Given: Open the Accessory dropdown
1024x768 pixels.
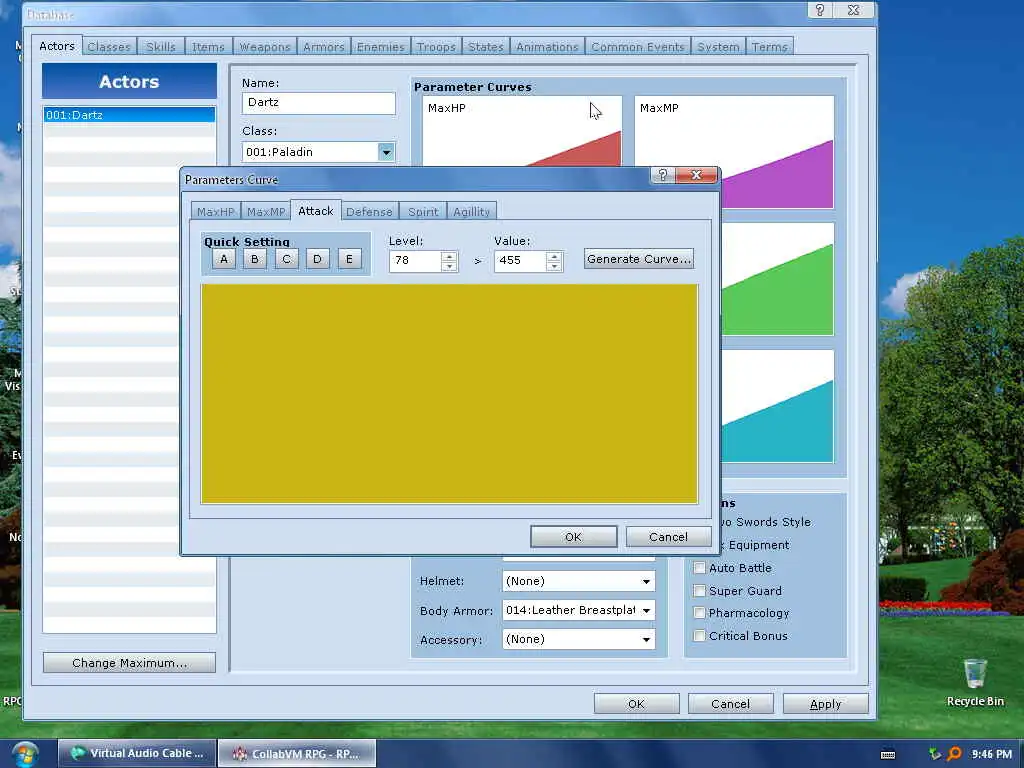Looking at the screenshot, I should (579, 639).
